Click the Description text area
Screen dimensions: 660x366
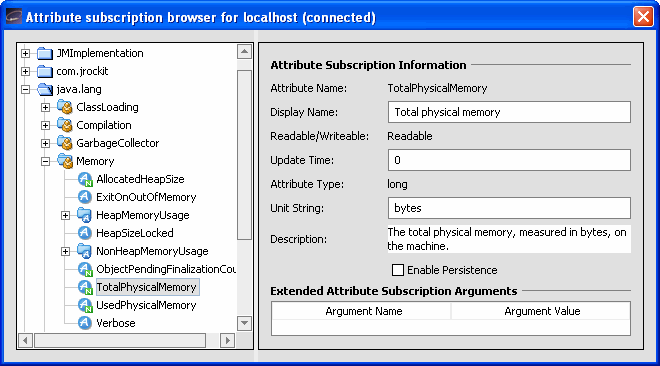coord(509,239)
